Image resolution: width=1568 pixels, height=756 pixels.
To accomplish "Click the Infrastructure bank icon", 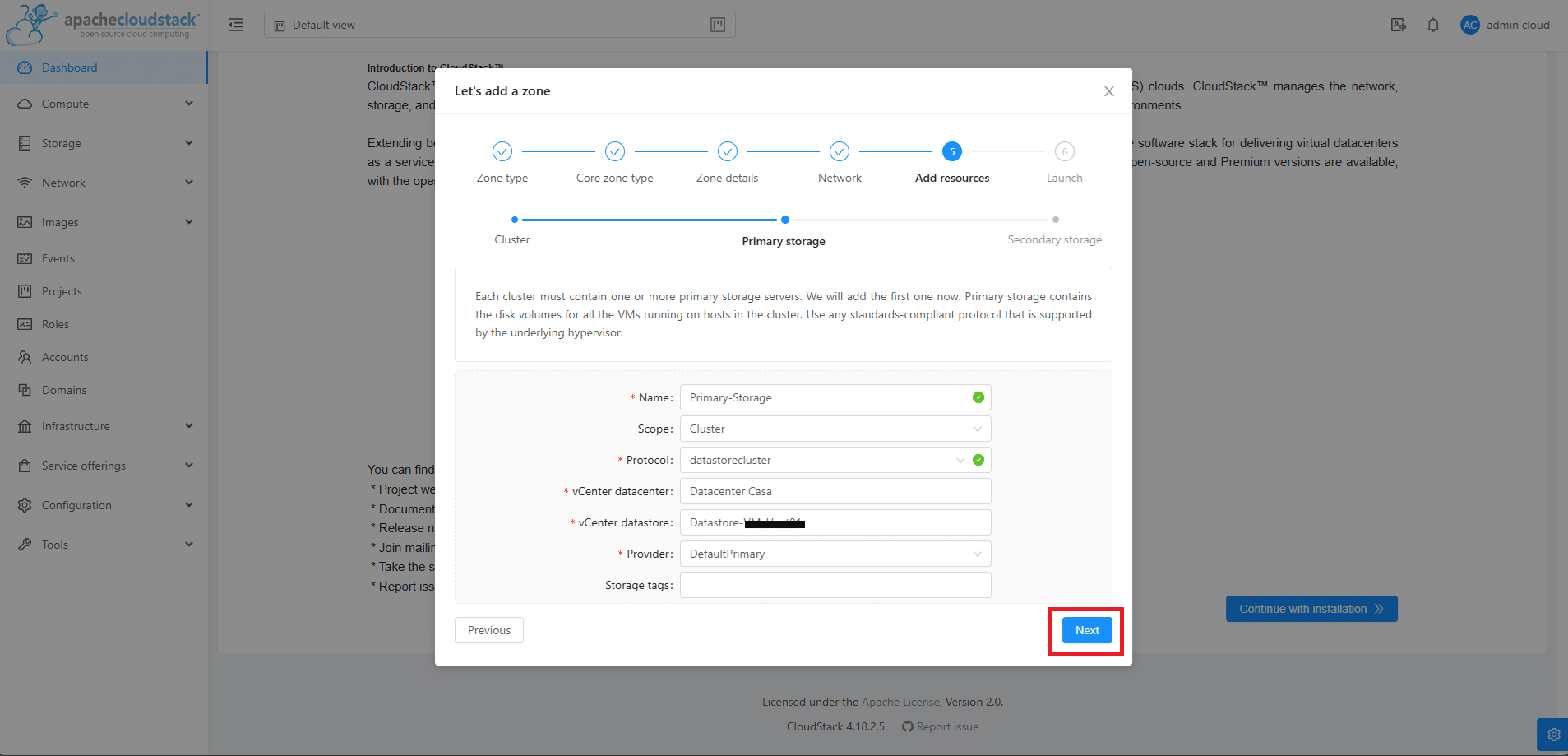I will tap(25, 426).
